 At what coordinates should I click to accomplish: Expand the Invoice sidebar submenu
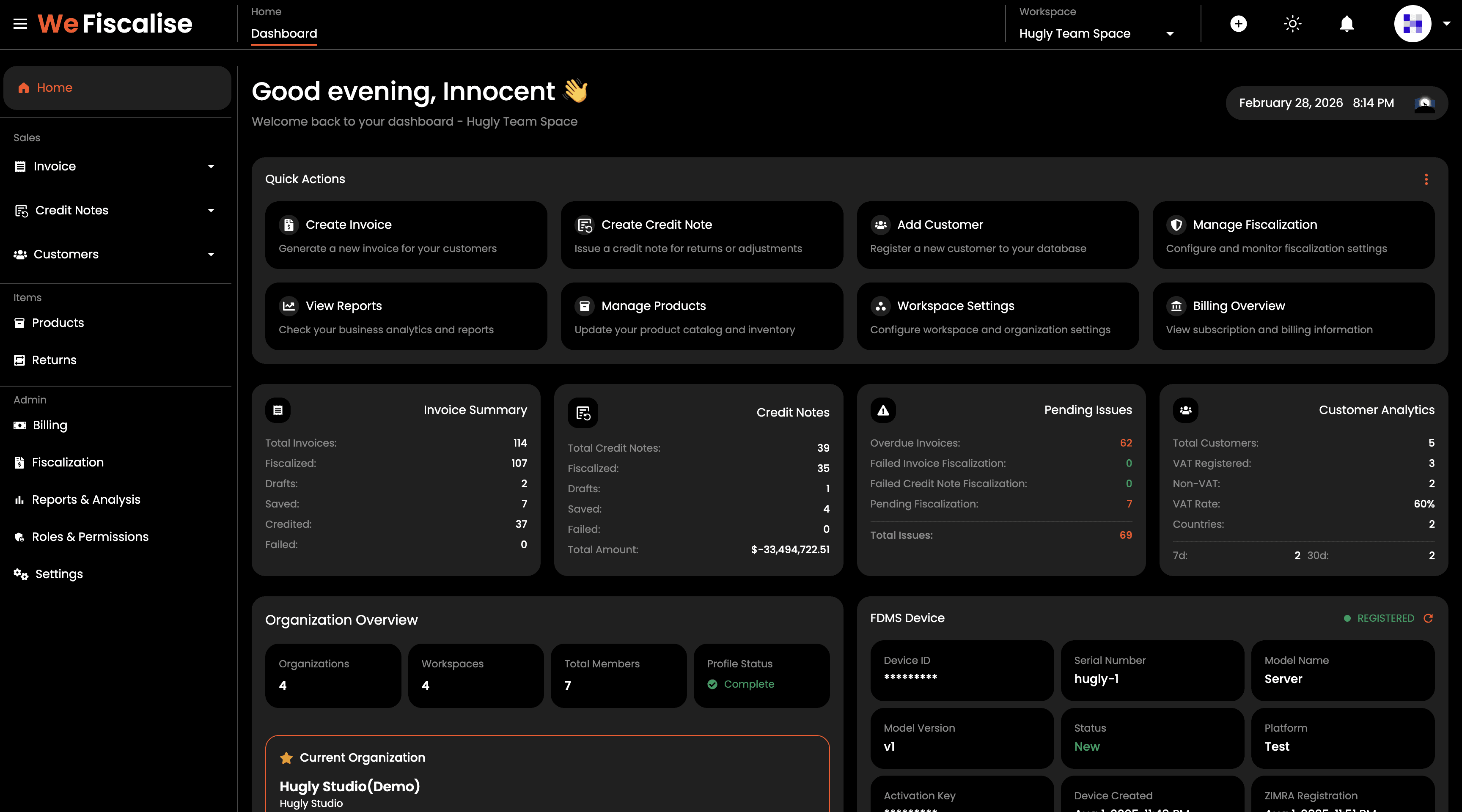(x=211, y=166)
